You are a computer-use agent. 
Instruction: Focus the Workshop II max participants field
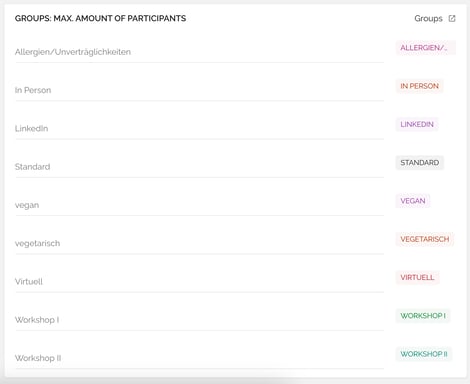coord(199,359)
